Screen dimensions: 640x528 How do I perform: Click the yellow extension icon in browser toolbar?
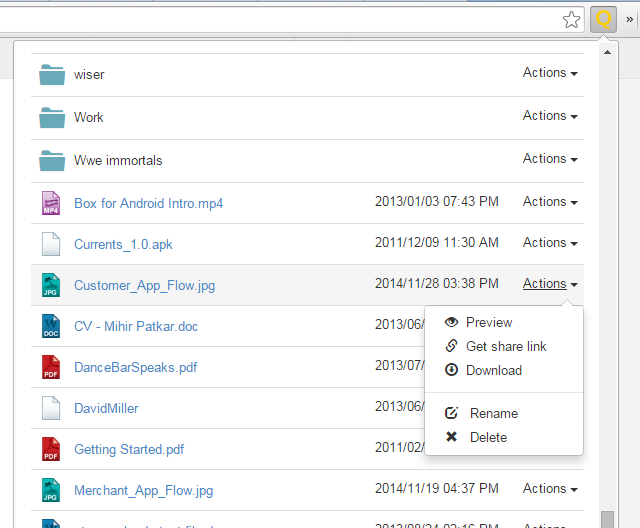click(x=603, y=19)
